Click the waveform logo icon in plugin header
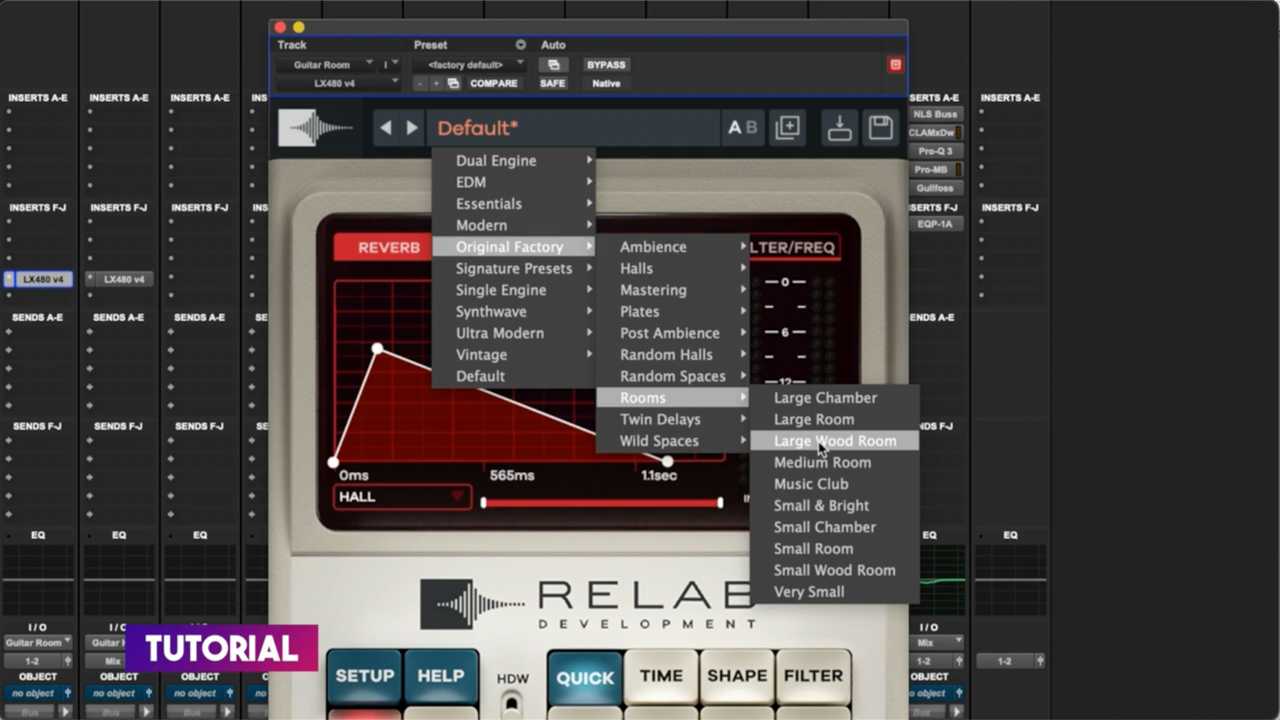 (316, 127)
